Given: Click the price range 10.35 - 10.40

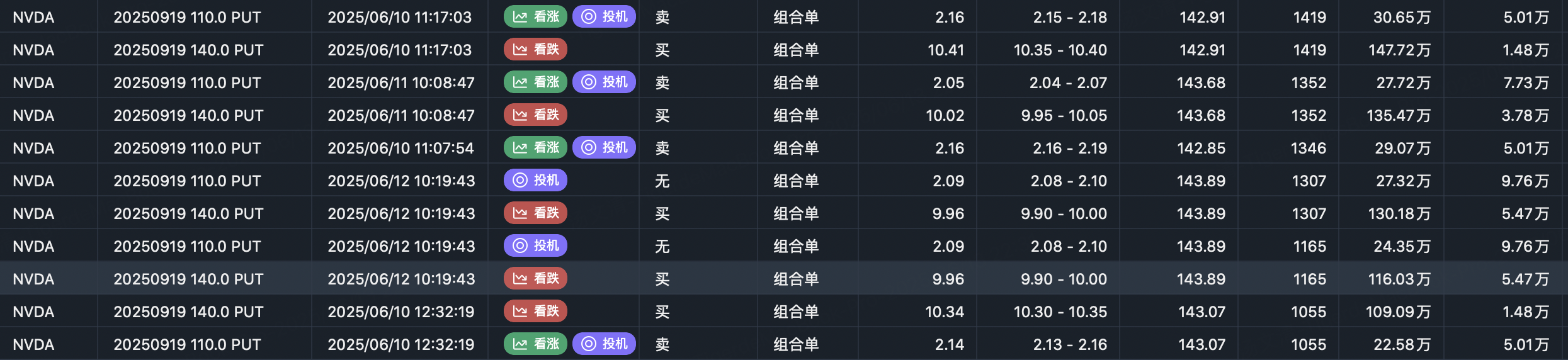Looking at the screenshot, I should pos(1060,50).
